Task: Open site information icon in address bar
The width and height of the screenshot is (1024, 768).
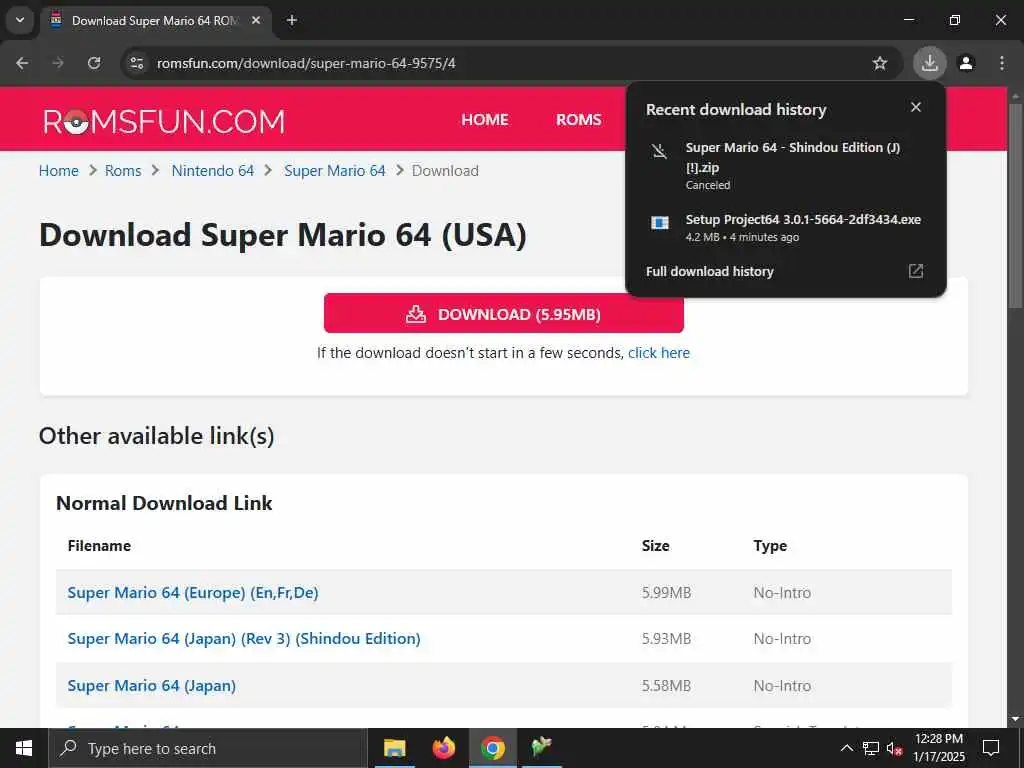Action: click(x=136, y=63)
